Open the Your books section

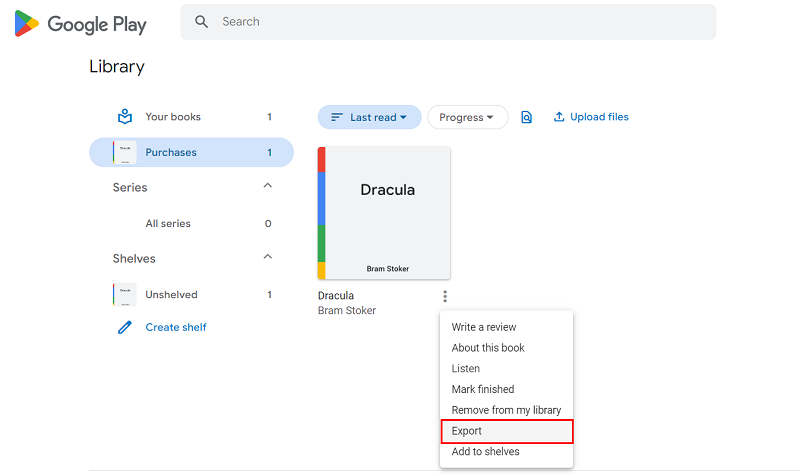click(x=173, y=117)
